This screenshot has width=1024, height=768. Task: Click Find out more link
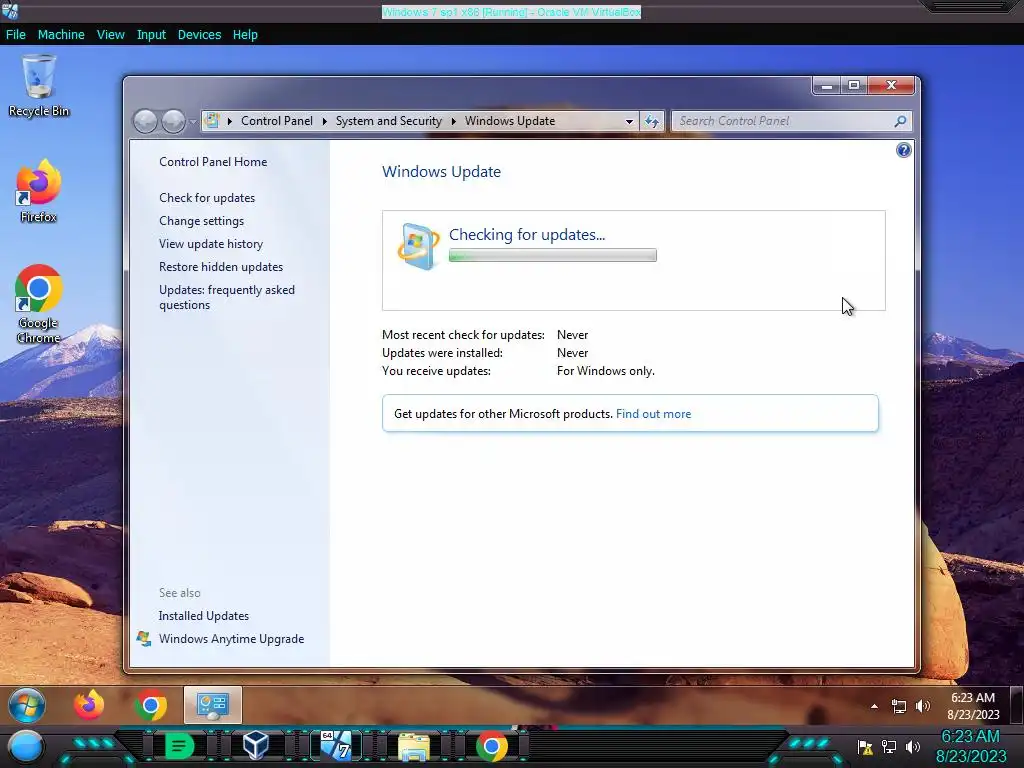click(x=653, y=413)
